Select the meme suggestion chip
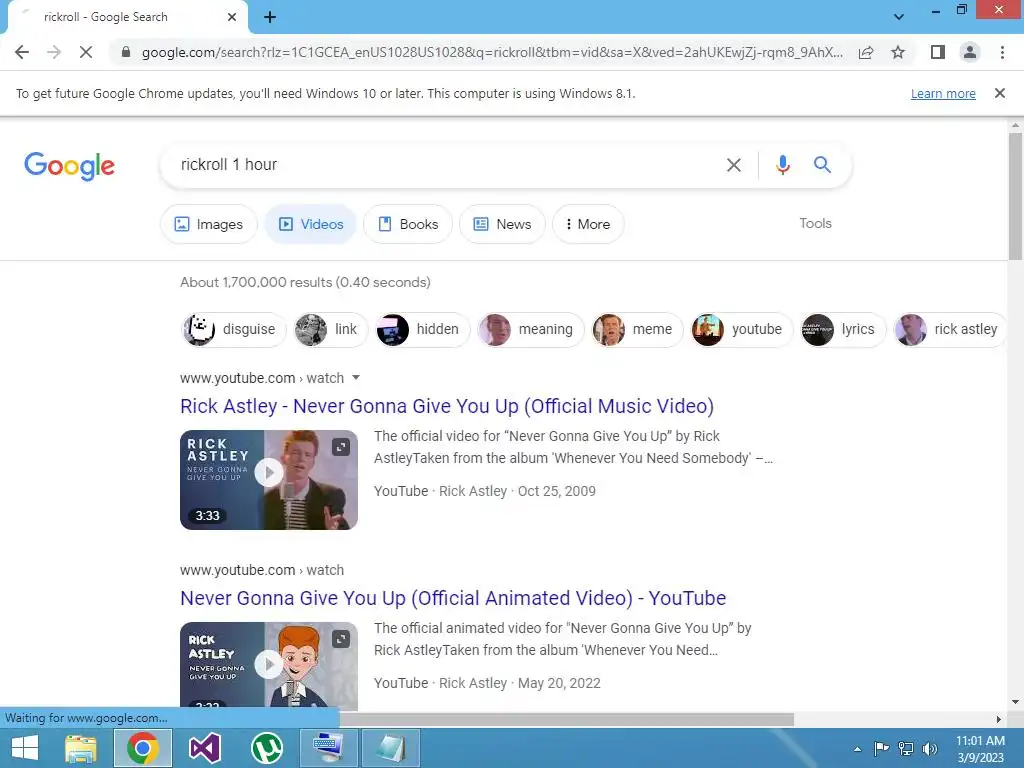This screenshot has height=768, width=1024. [637, 329]
